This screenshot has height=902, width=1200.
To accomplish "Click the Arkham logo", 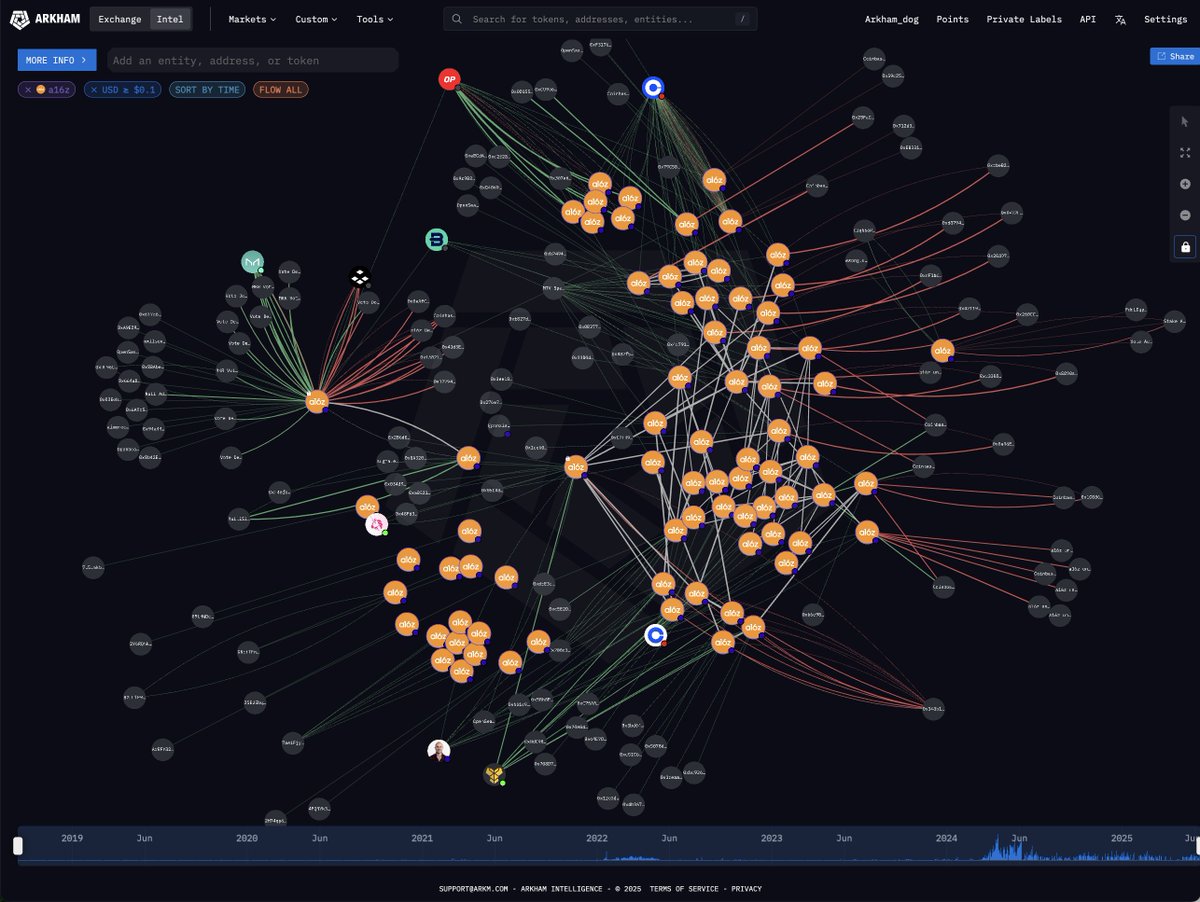I will (x=45, y=19).
